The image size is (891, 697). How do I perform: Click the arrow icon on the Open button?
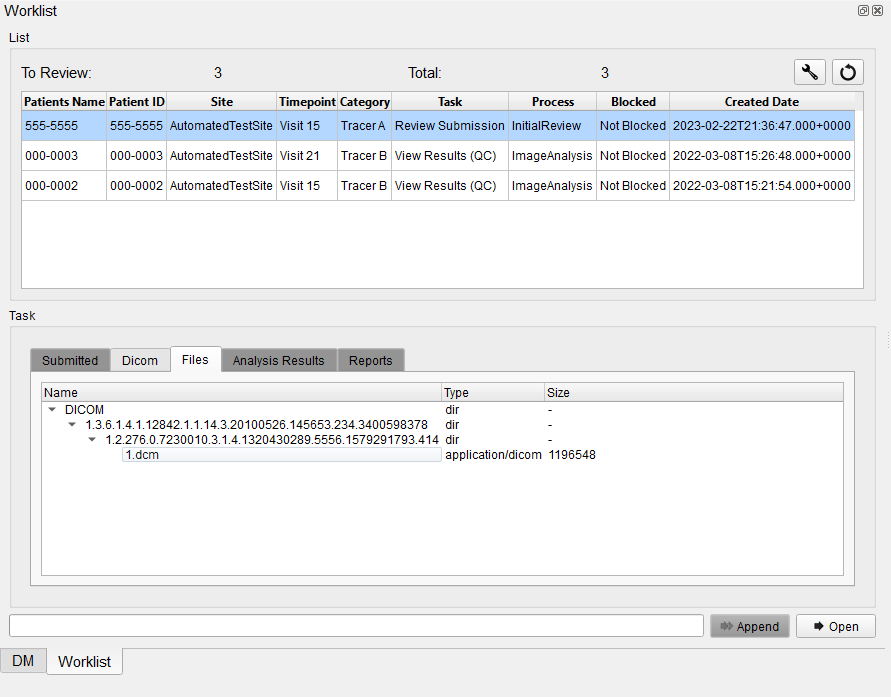[819, 625]
